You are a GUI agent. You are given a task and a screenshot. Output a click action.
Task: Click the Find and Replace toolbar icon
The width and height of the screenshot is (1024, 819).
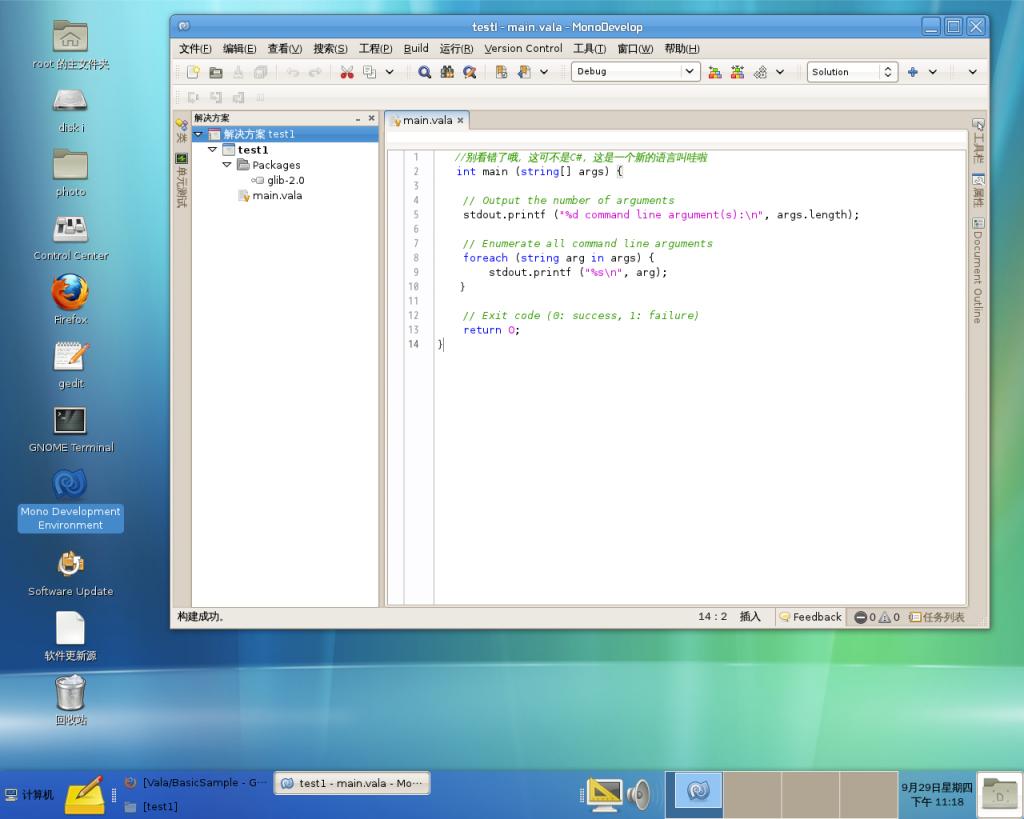coord(470,72)
